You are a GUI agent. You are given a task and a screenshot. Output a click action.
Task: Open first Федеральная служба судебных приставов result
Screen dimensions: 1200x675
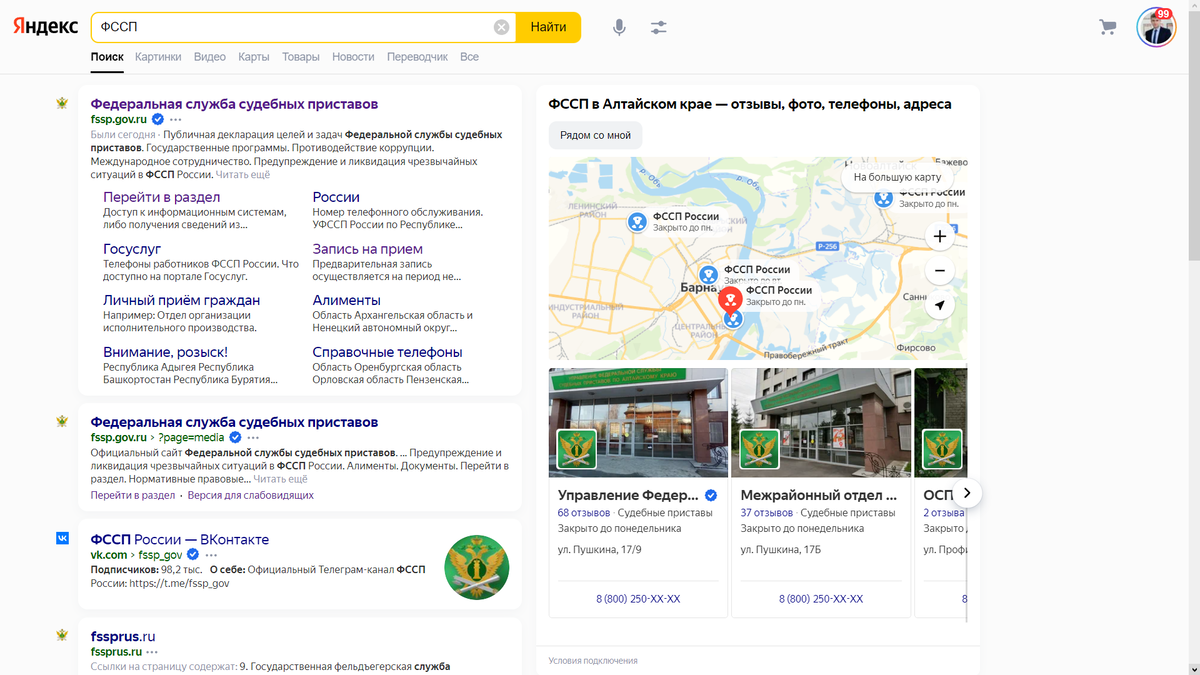coord(234,103)
